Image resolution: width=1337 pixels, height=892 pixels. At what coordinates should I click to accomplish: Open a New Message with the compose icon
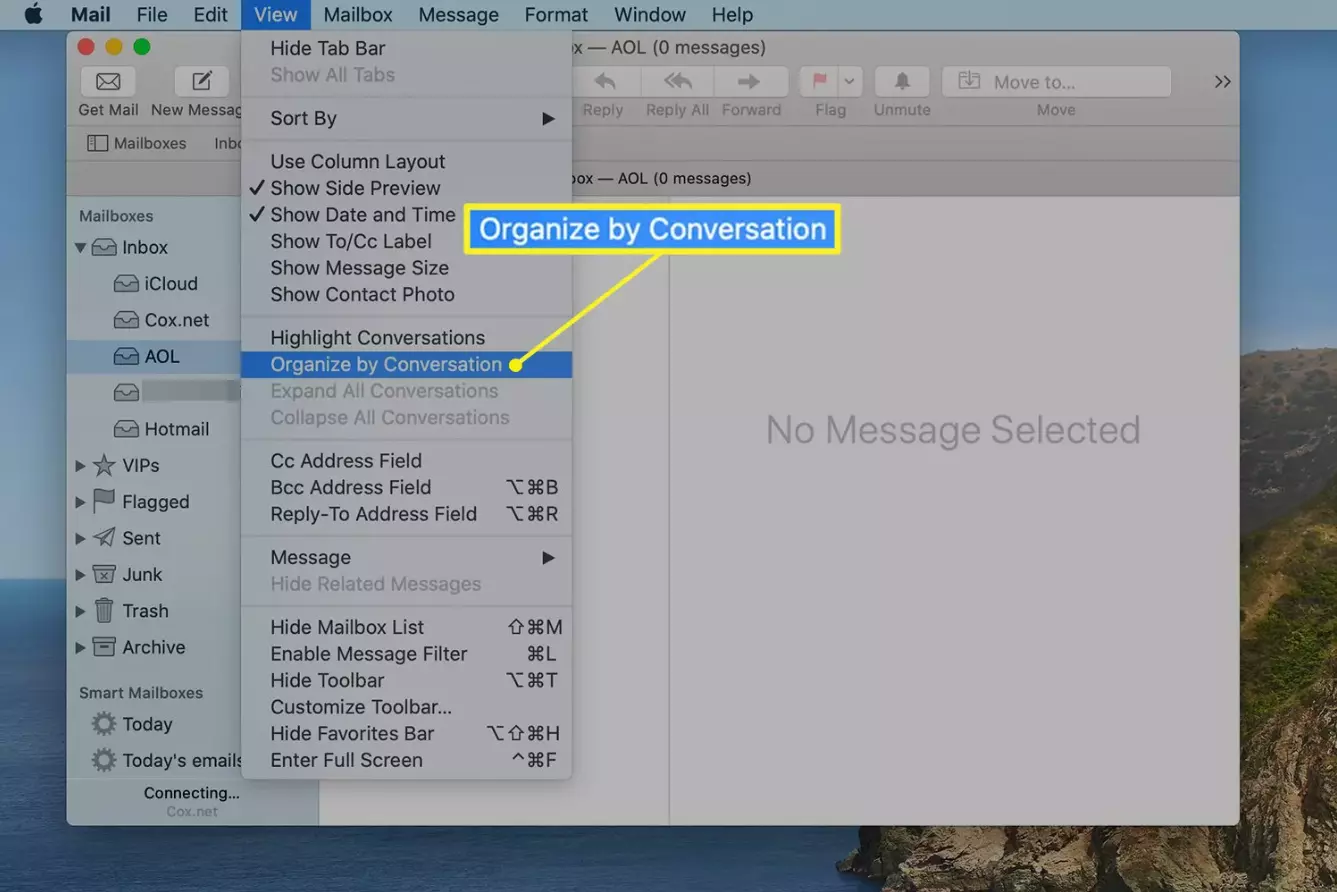pos(201,81)
